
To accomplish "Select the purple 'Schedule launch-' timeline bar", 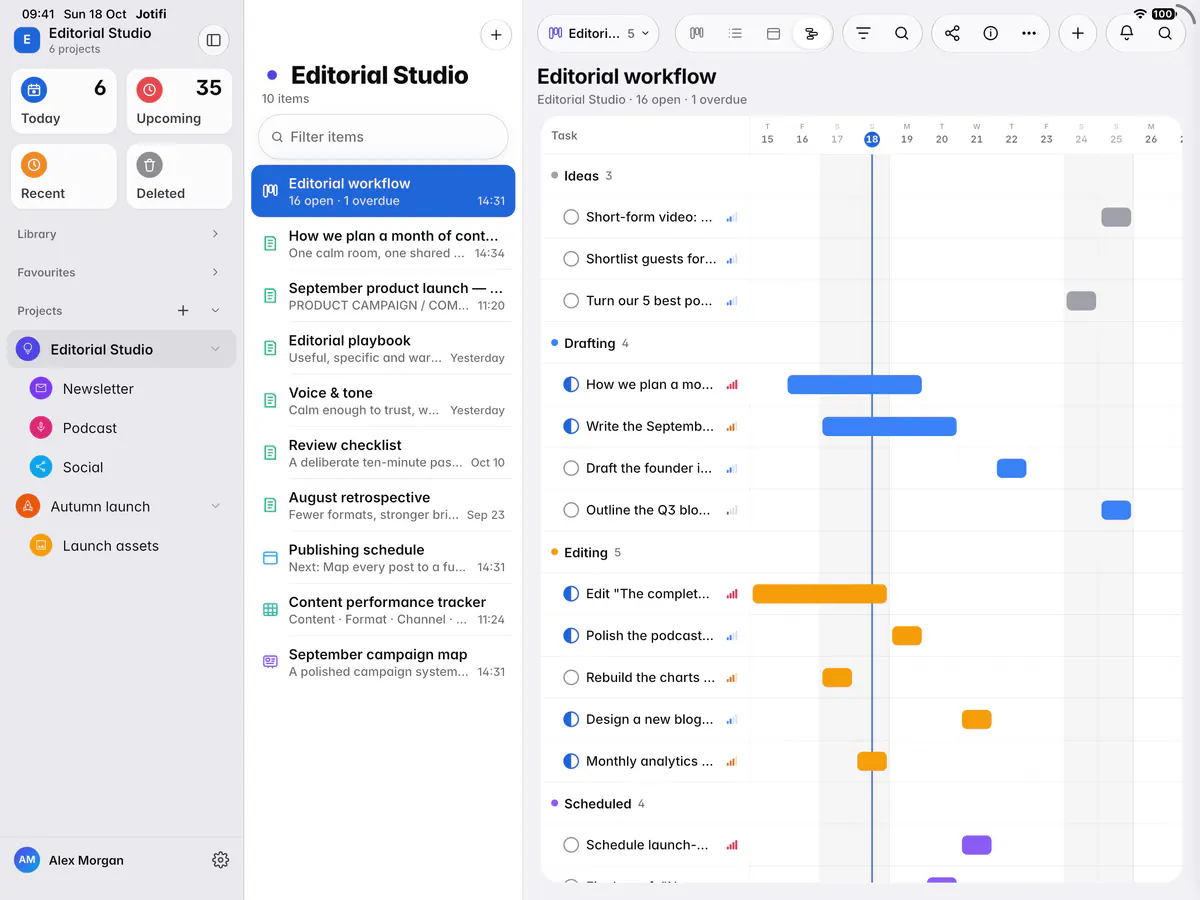I will 976,845.
